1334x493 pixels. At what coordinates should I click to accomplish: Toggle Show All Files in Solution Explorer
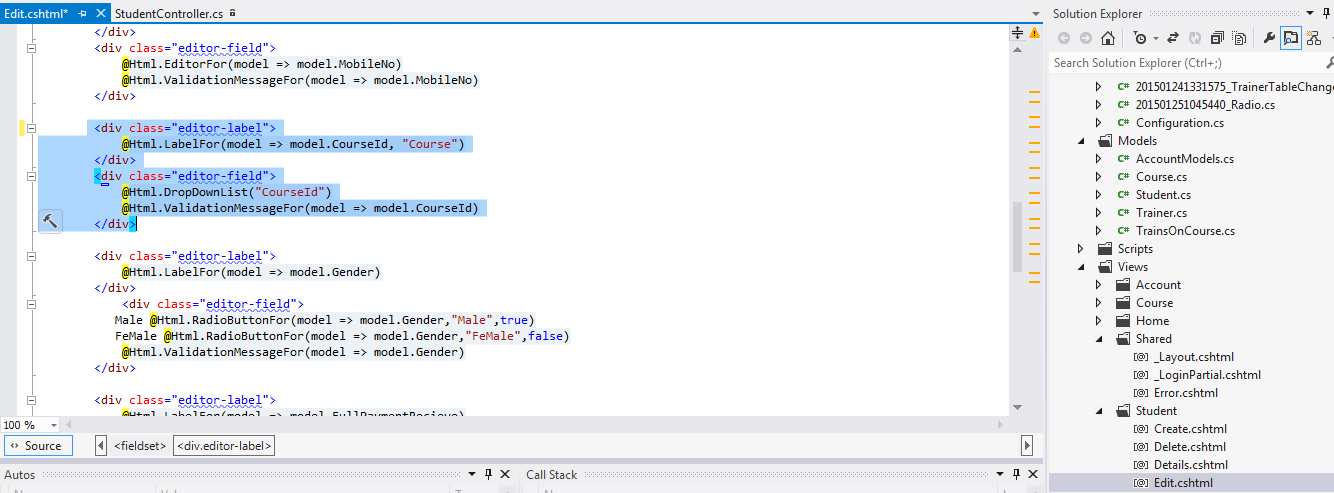[x=1240, y=38]
